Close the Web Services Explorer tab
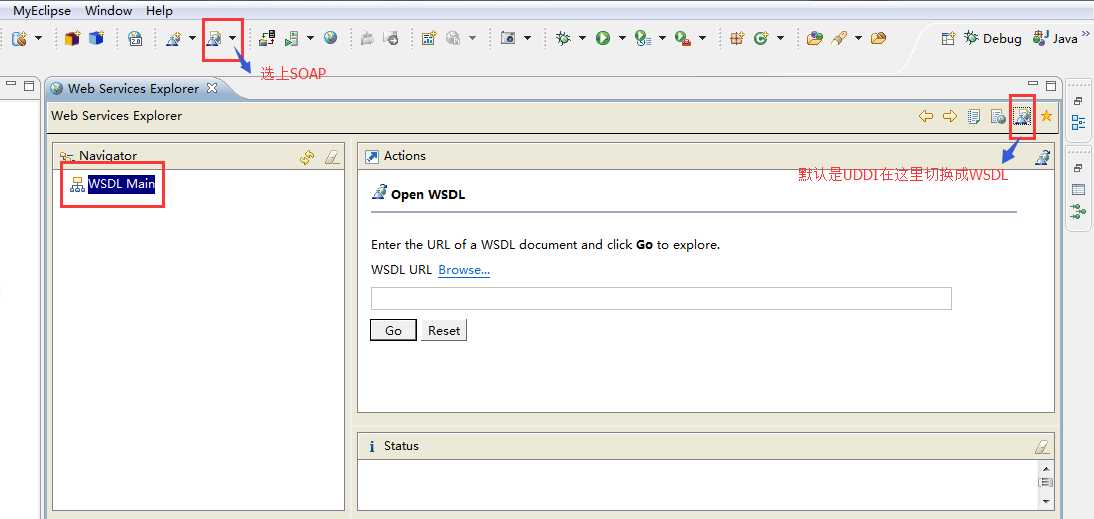The width and height of the screenshot is (1094, 519). tap(213, 89)
